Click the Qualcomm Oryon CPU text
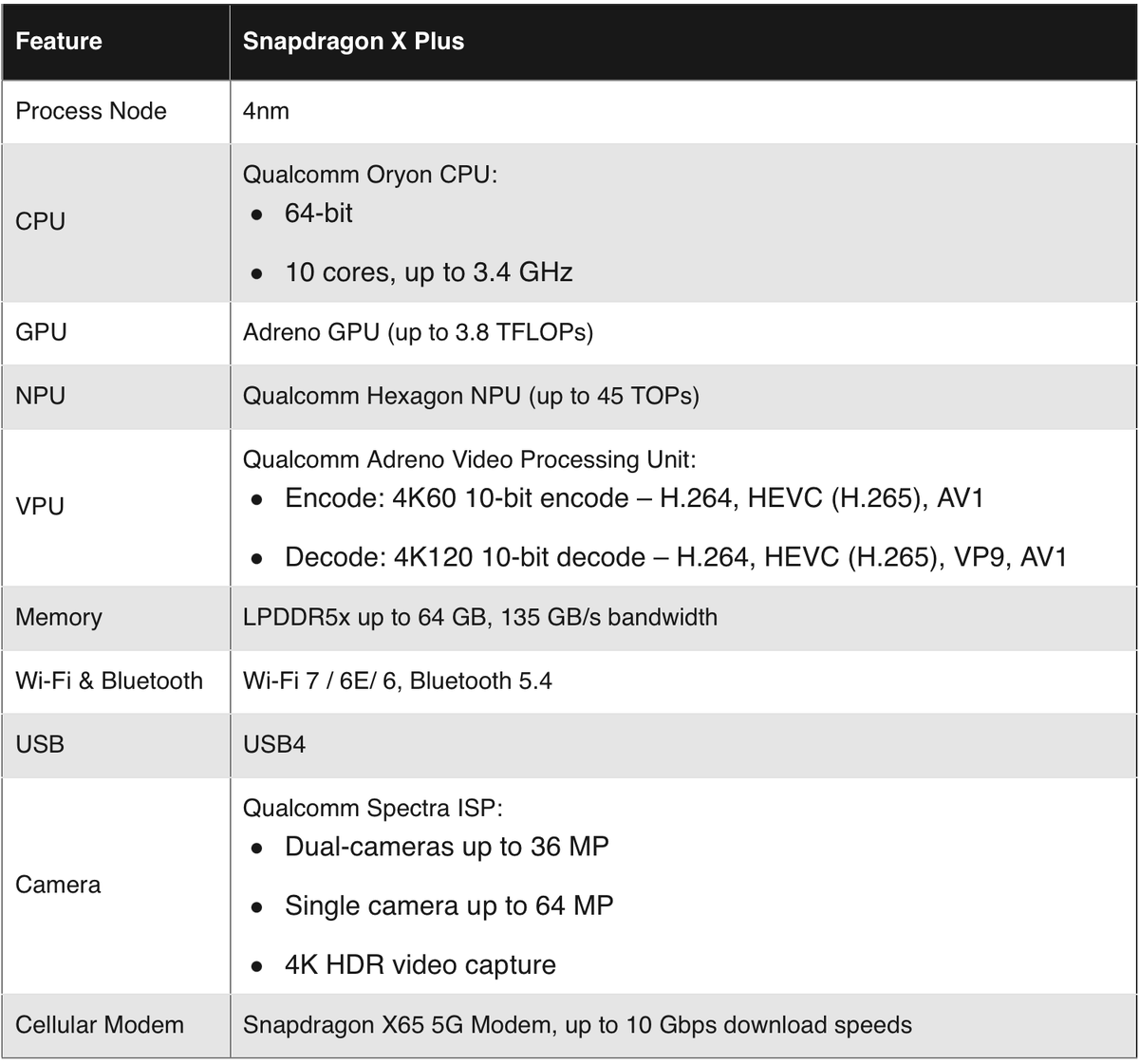 click(x=370, y=175)
